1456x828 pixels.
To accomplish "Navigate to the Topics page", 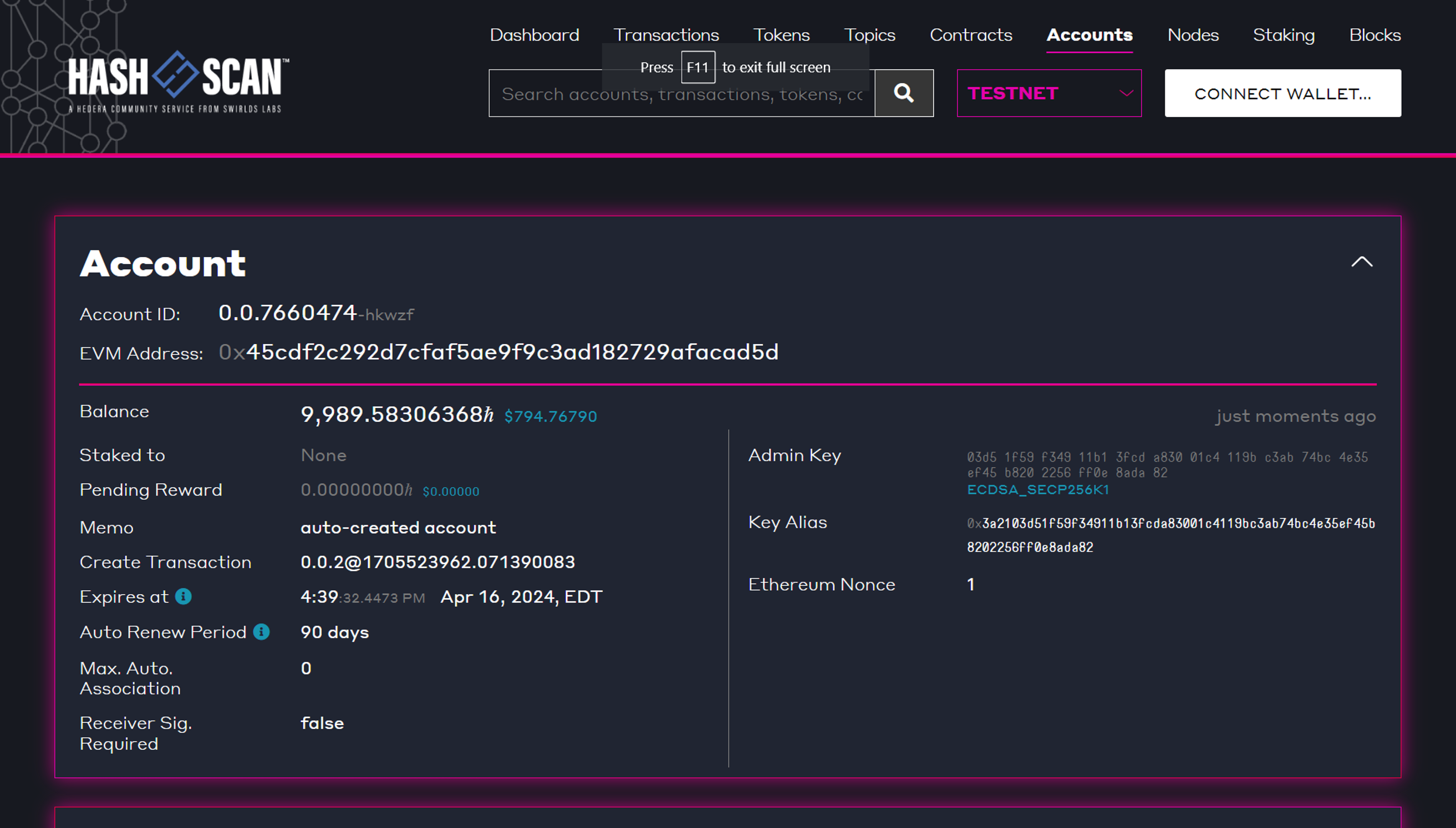I will click(869, 35).
